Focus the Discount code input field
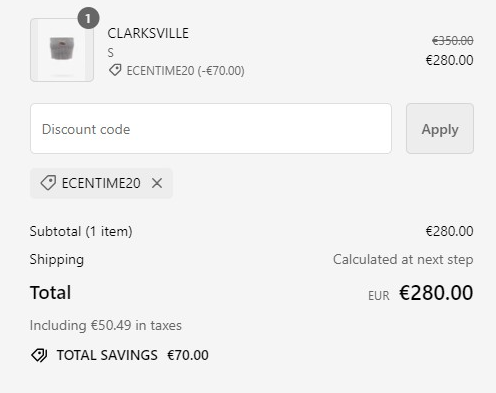 (x=211, y=129)
